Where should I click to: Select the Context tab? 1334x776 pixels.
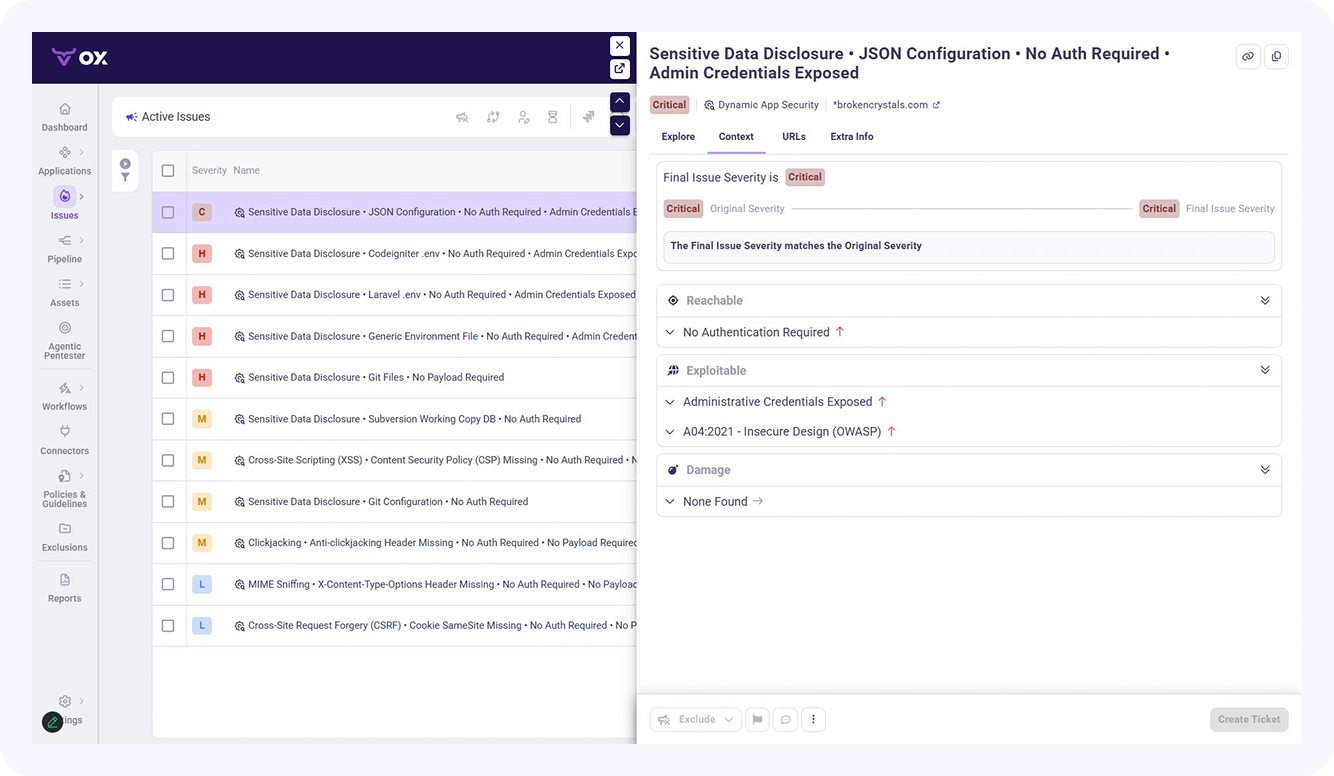click(736, 137)
